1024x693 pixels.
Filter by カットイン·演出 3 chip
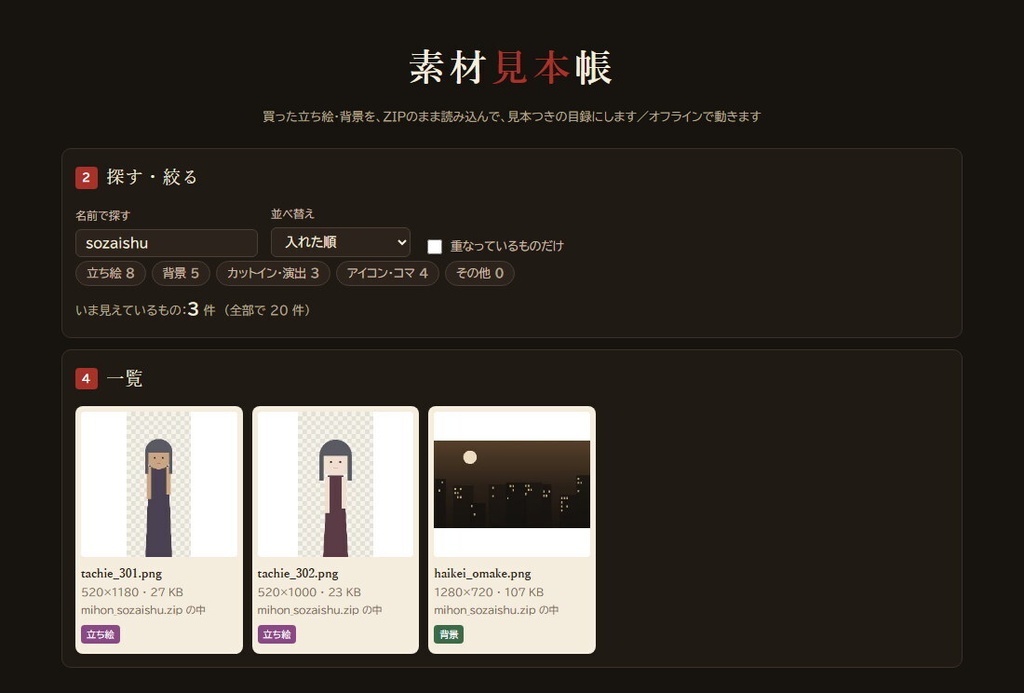click(x=272, y=273)
